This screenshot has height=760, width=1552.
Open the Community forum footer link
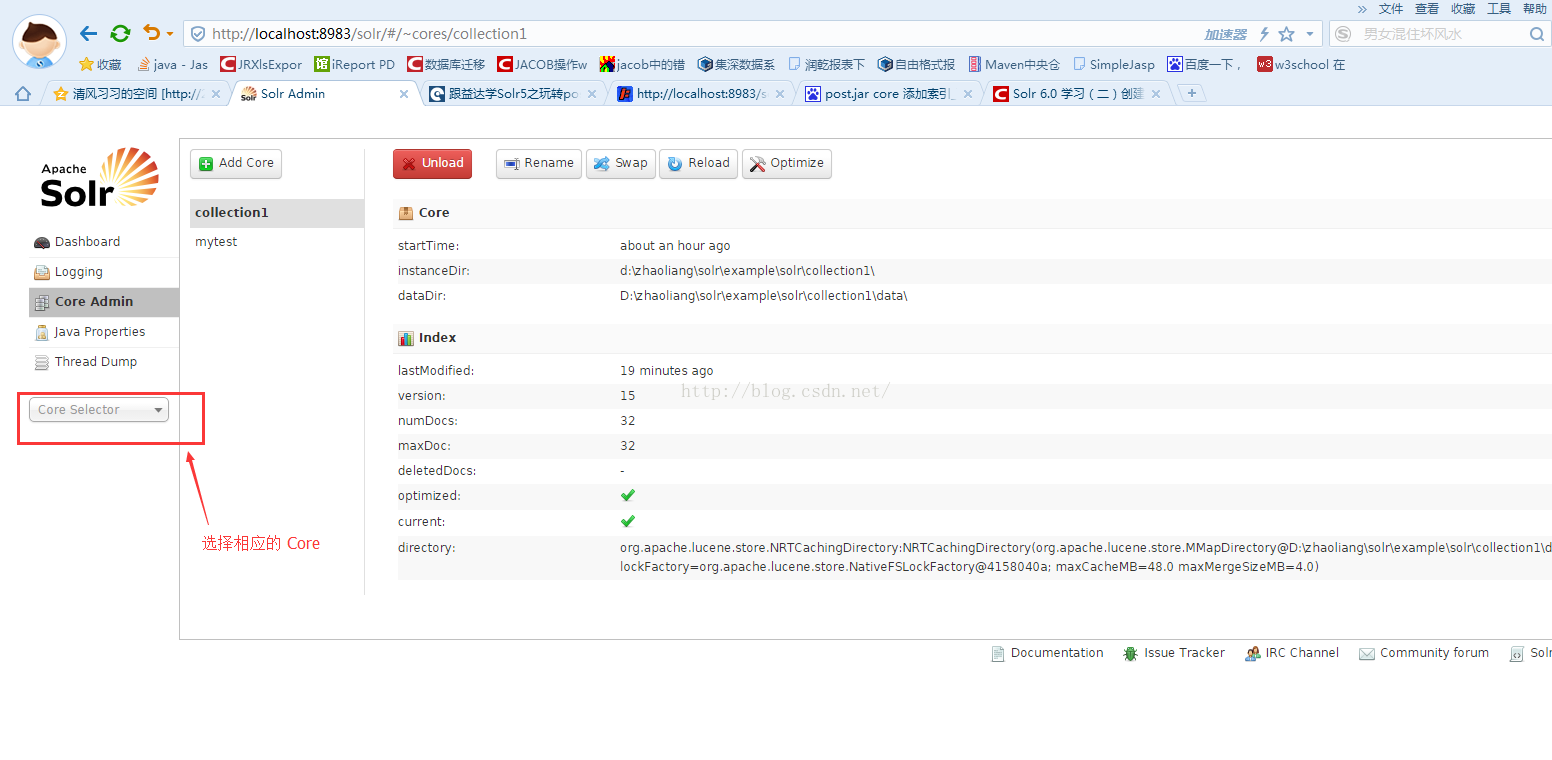pyautogui.click(x=1424, y=653)
